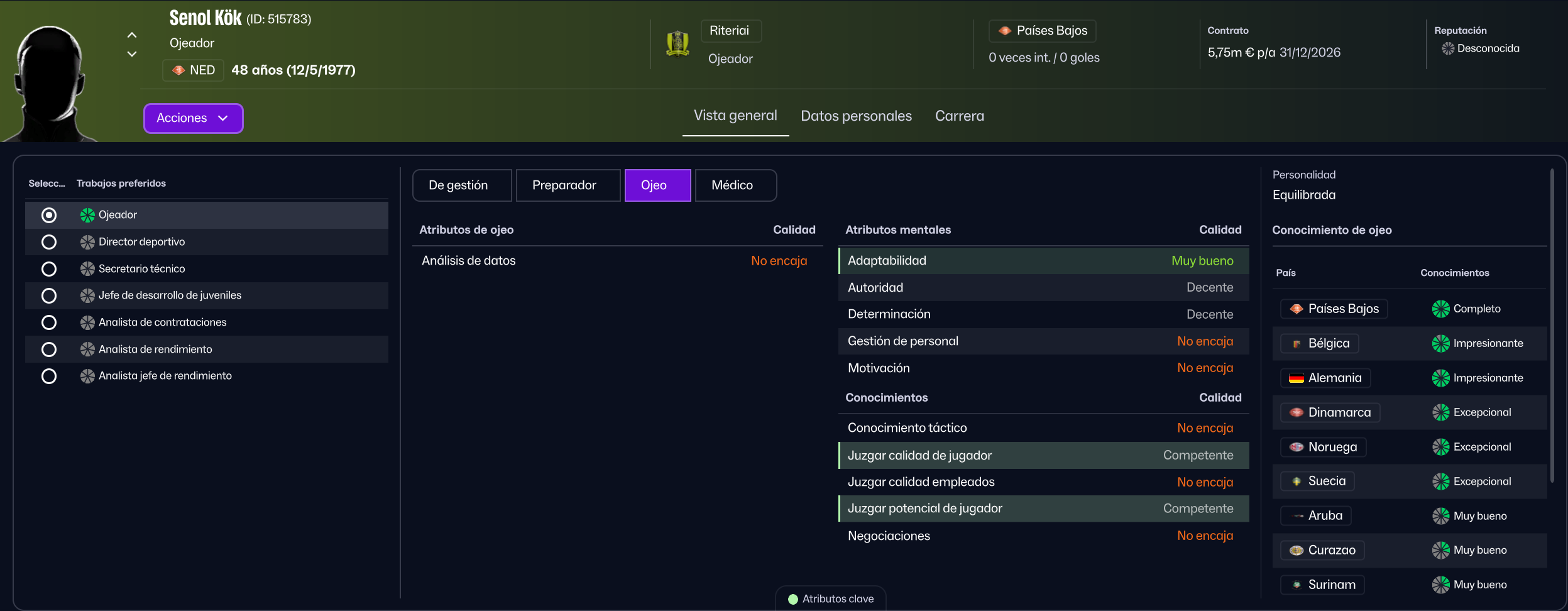Click rating icon beside Analista jefe de rendimiento
The width and height of the screenshot is (1568, 611).
(x=87, y=376)
